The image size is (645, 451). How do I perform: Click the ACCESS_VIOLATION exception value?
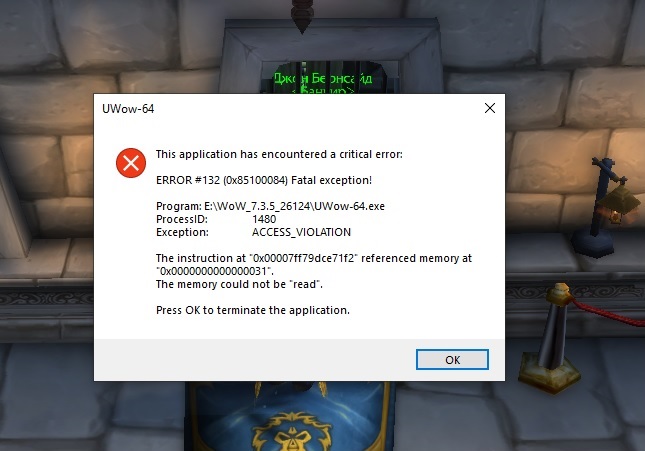pyautogui.click(x=301, y=232)
